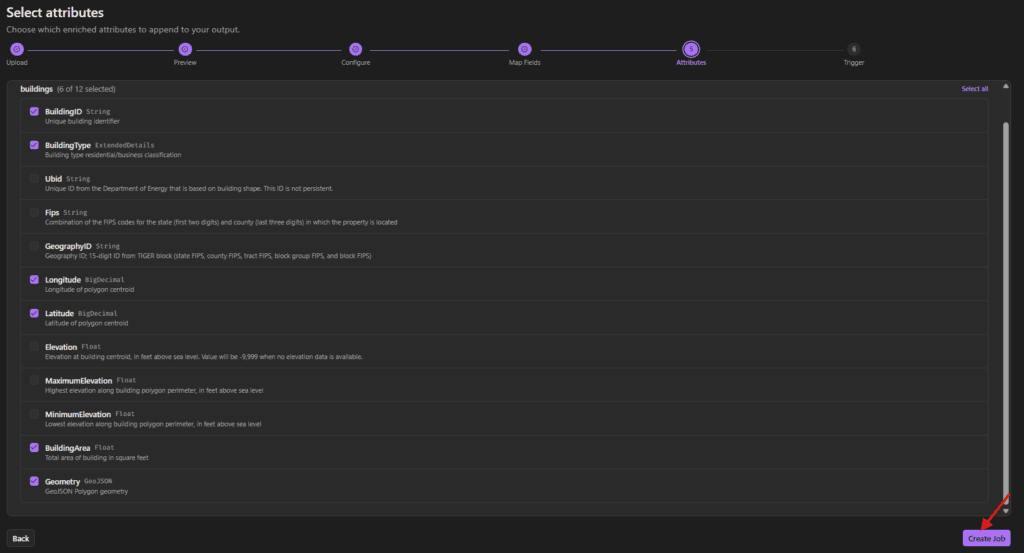Click the ExtendedDetails type label
This screenshot has height=553, width=1024.
click(x=125, y=145)
